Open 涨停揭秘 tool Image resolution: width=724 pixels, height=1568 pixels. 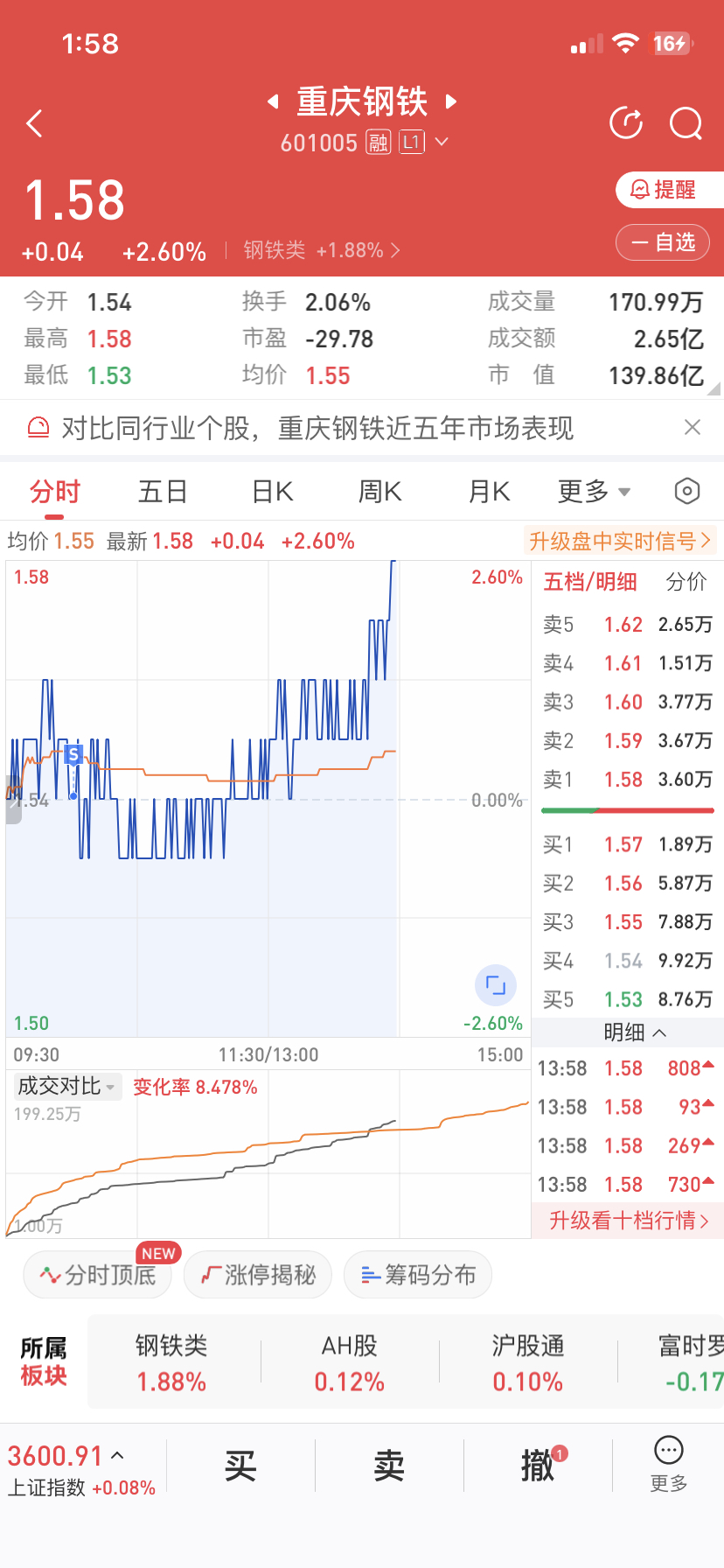(258, 1275)
